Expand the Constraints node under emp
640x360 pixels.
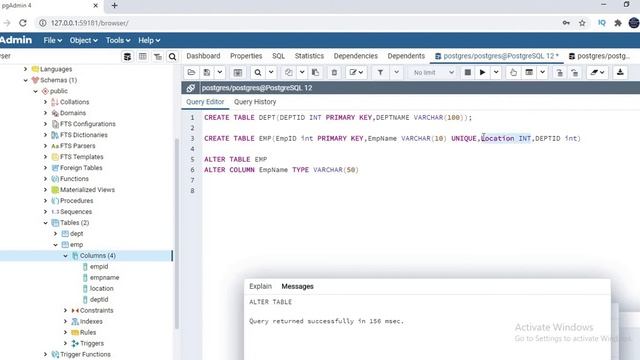pos(65,311)
